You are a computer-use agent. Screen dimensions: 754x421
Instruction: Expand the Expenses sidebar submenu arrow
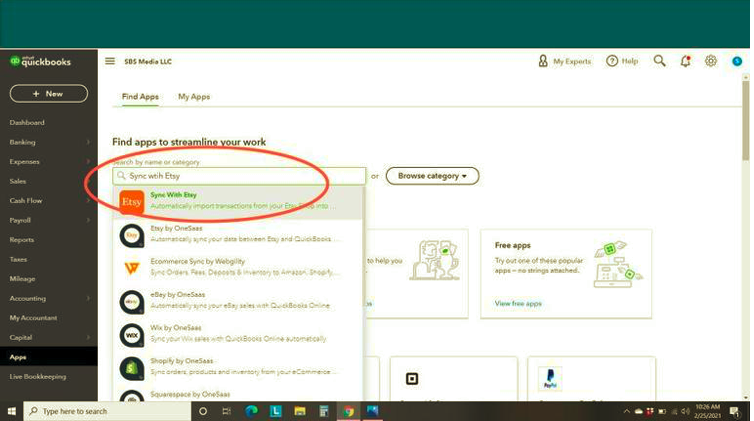tap(88, 161)
